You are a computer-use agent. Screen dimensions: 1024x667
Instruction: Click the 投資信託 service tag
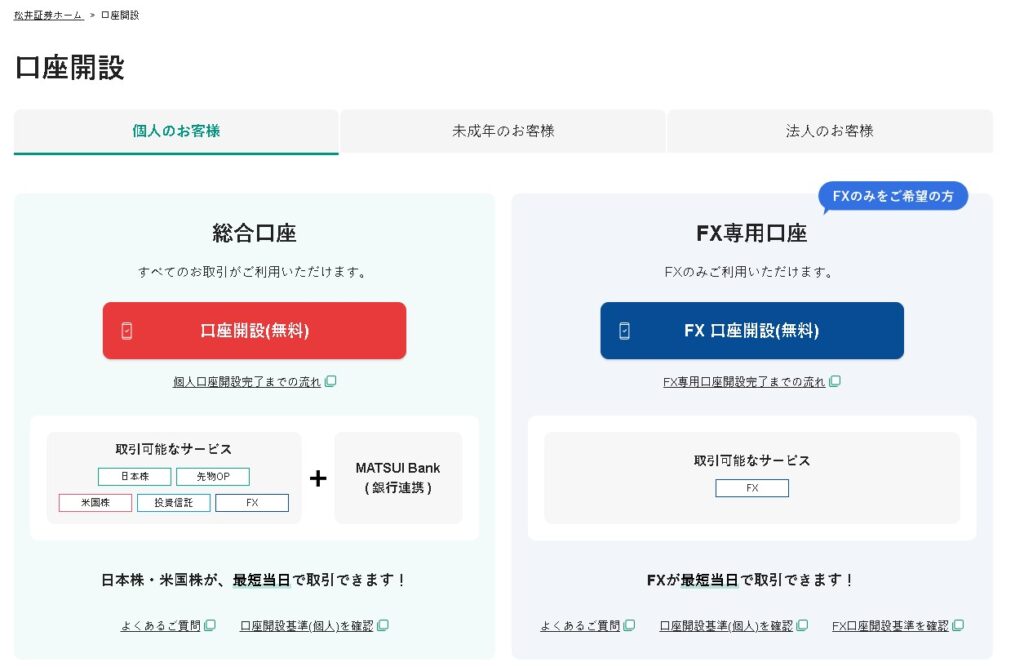(x=173, y=503)
